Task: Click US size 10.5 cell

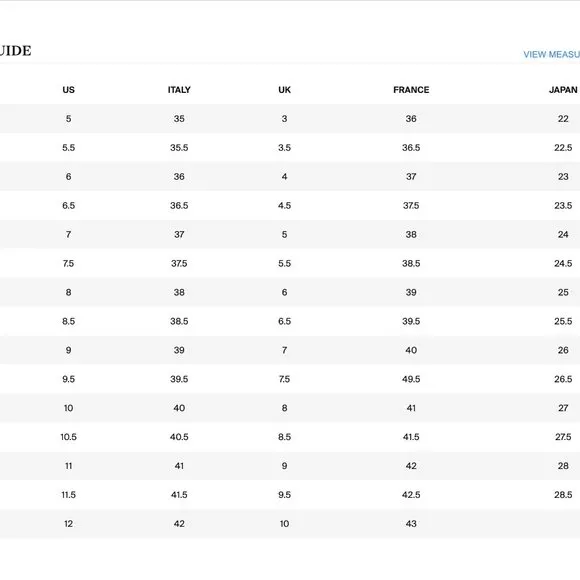Action: [68, 437]
